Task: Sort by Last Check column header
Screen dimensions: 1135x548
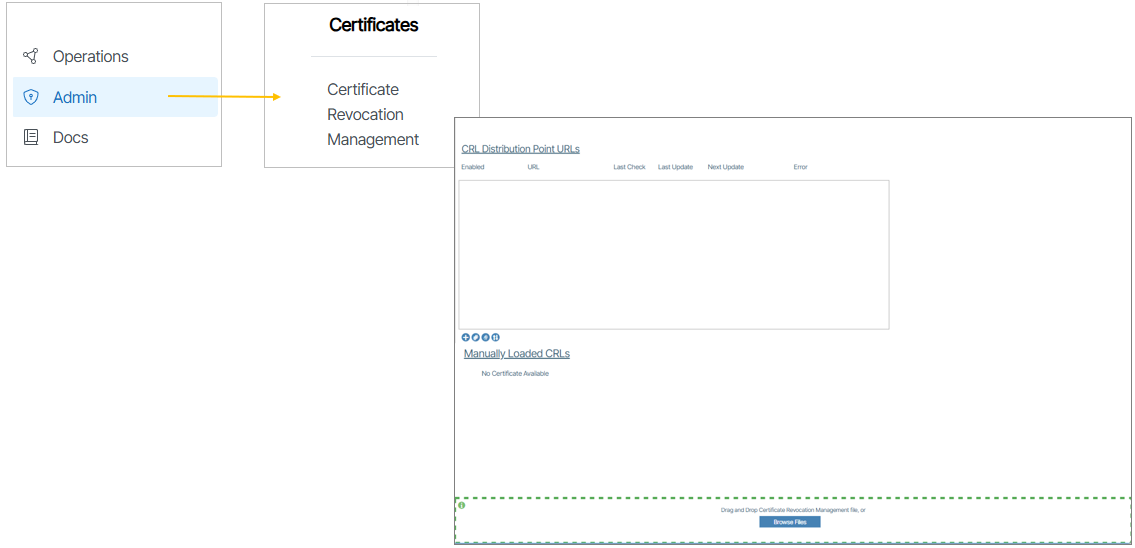Action: tap(629, 167)
